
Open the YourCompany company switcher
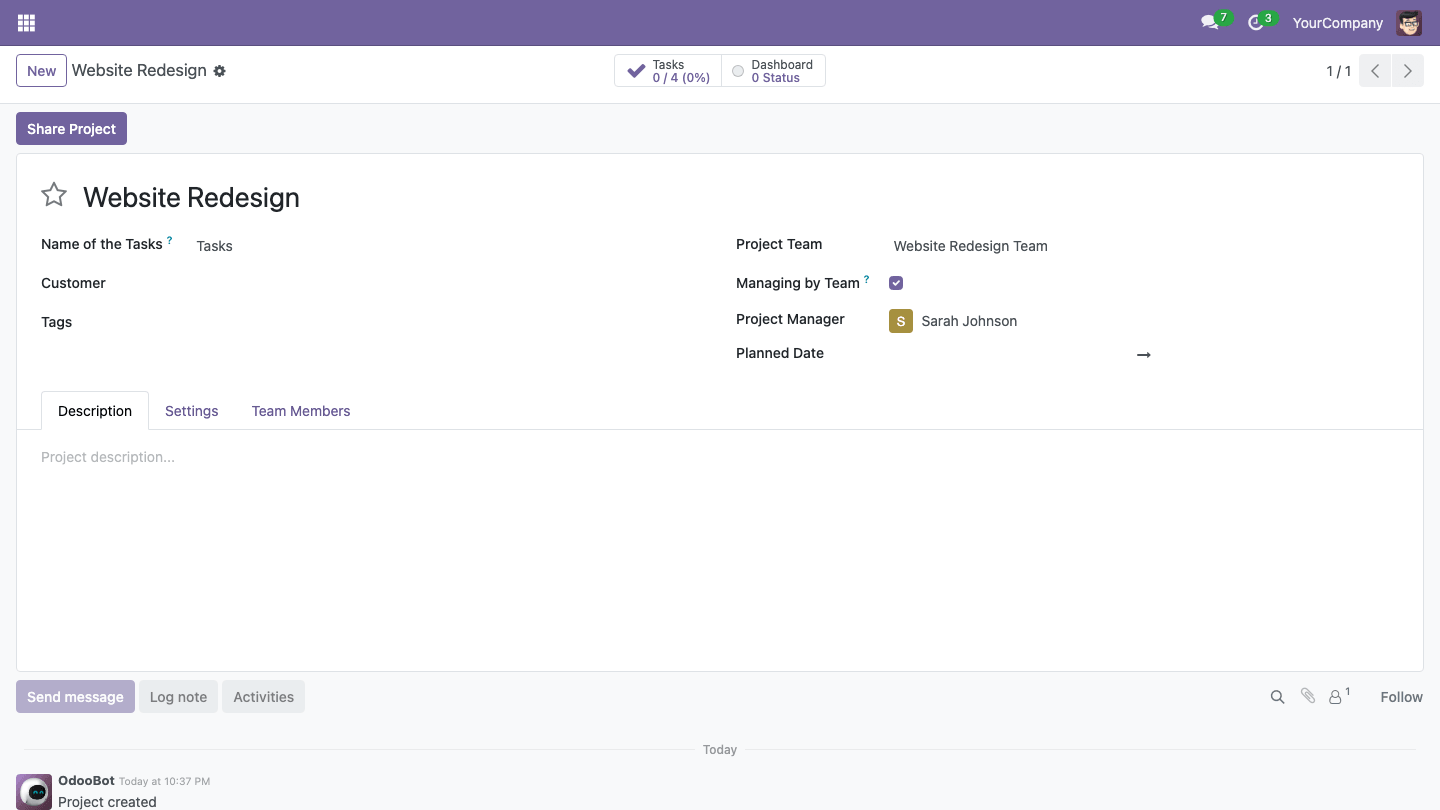tap(1337, 23)
